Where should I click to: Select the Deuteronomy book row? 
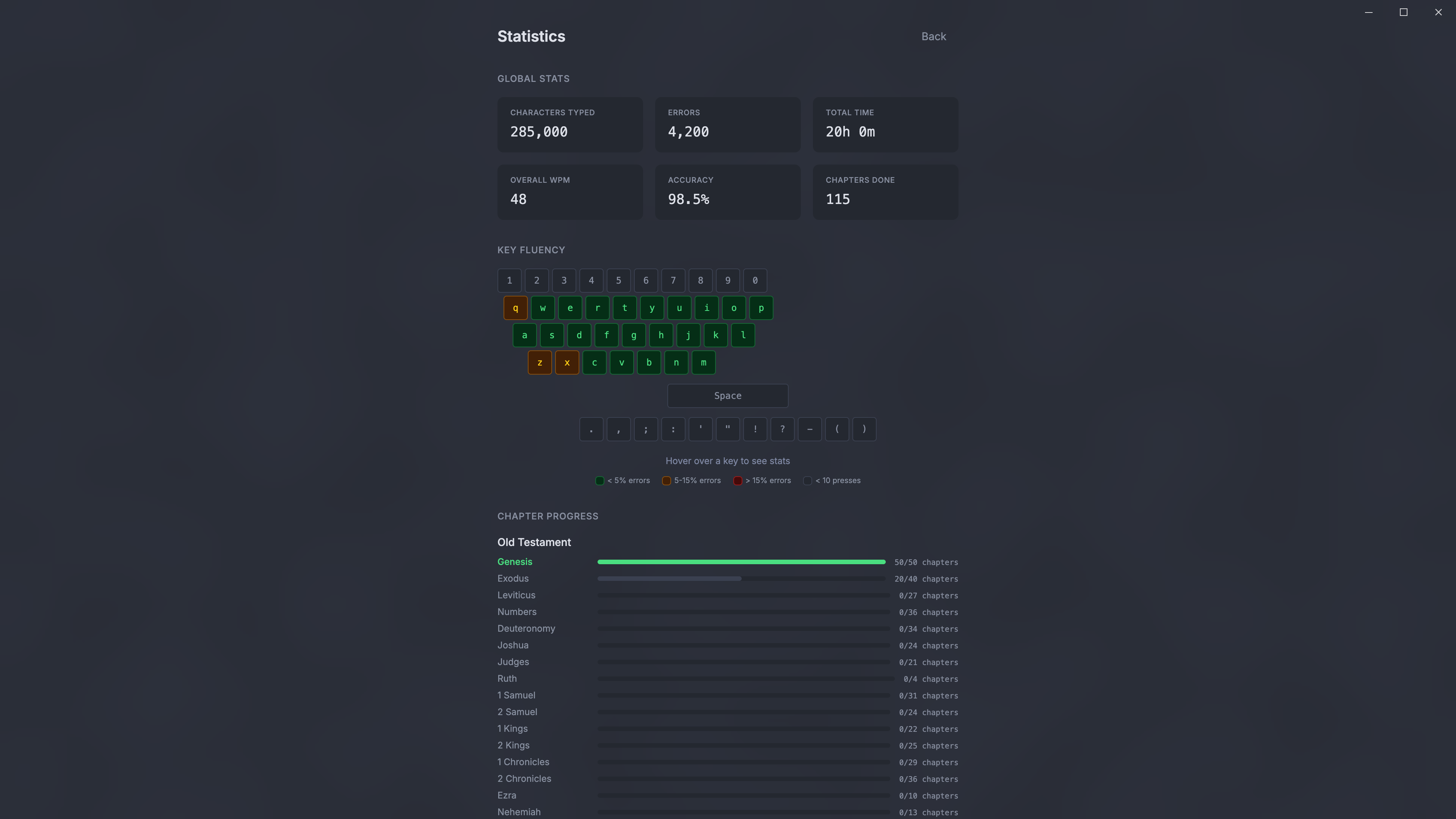click(x=728, y=629)
